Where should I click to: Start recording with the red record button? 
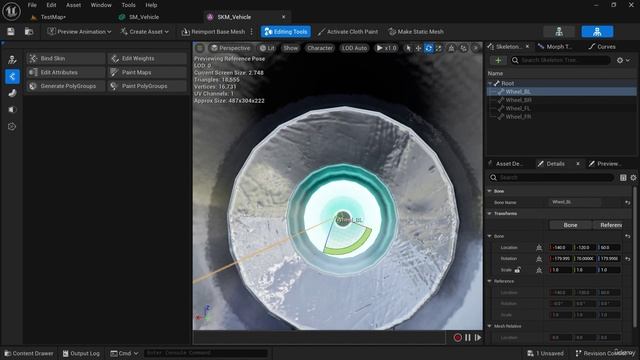(458, 338)
